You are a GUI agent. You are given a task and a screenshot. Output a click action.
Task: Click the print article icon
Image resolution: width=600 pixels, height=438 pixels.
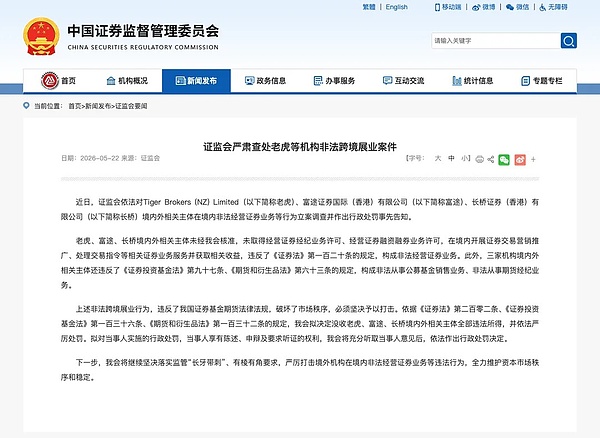[479, 160]
